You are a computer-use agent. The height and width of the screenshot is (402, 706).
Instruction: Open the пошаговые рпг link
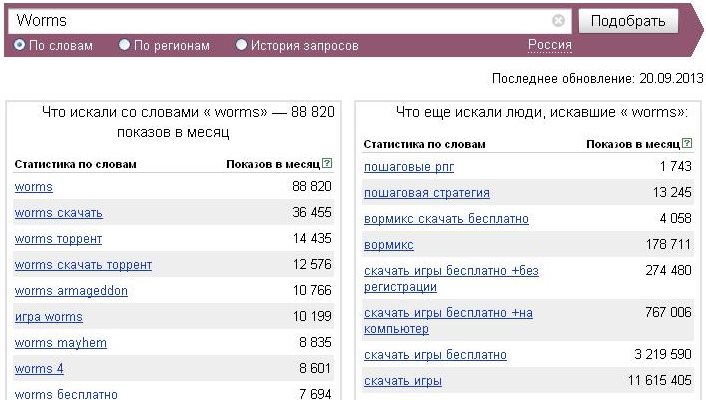point(409,167)
